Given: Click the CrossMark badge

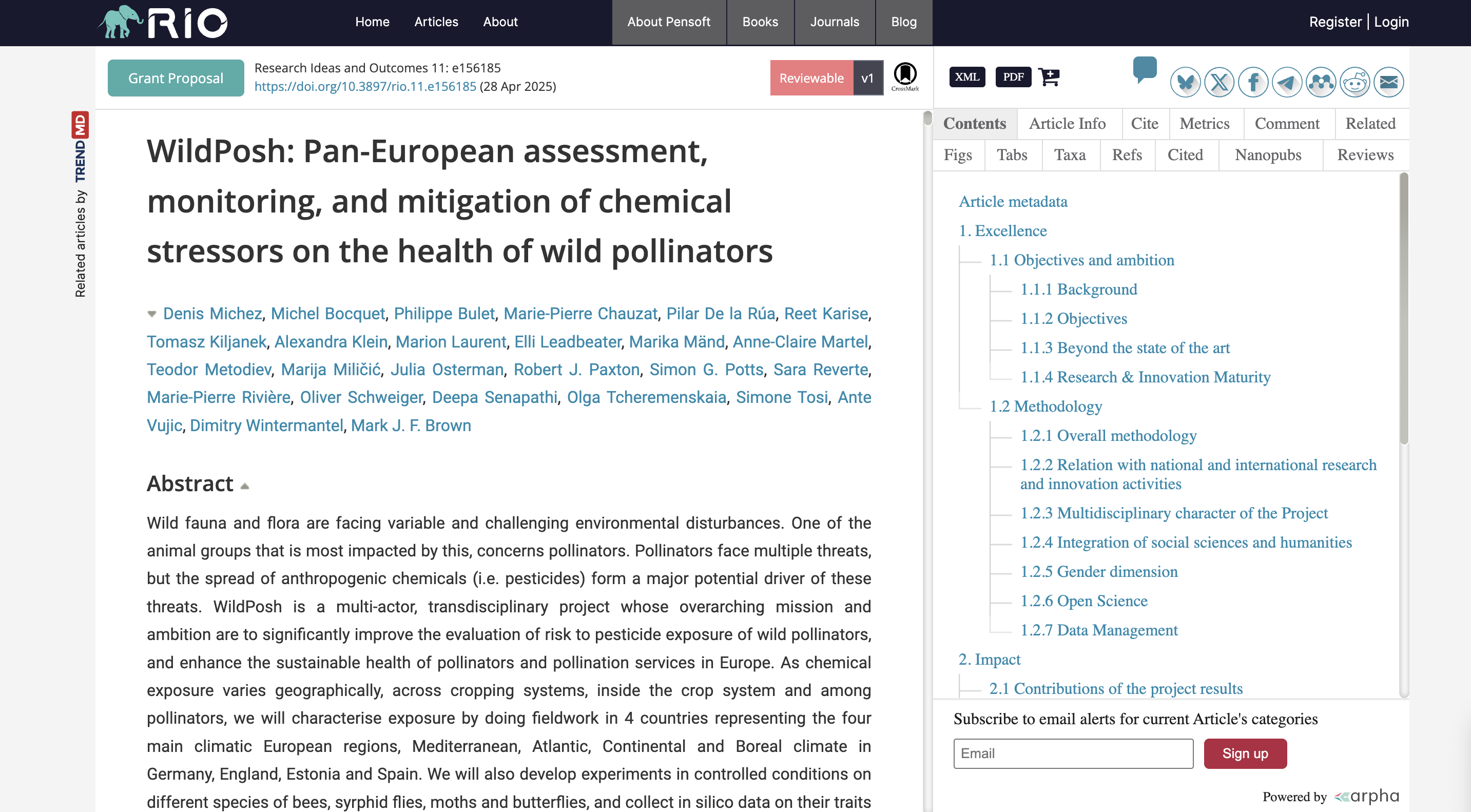Looking at the screenshot, I should pos(905,76).
